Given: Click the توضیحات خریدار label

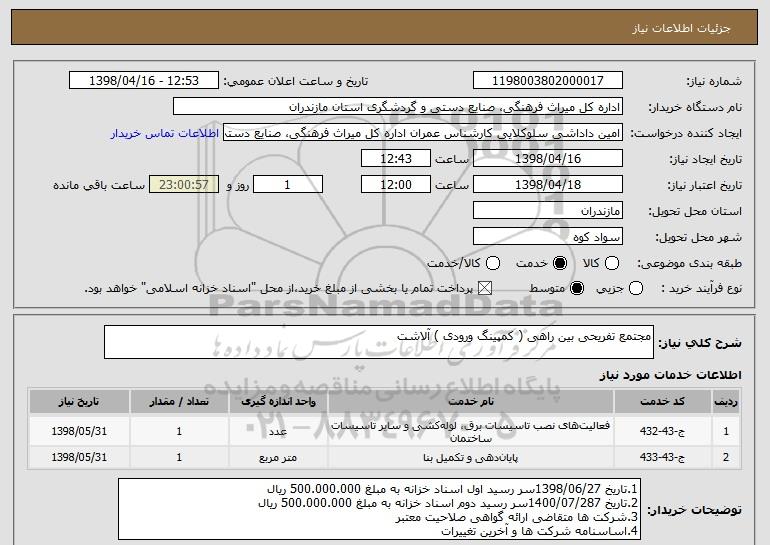Looking at the screenshot, I should pyautogui.click(x=694, y=511).
